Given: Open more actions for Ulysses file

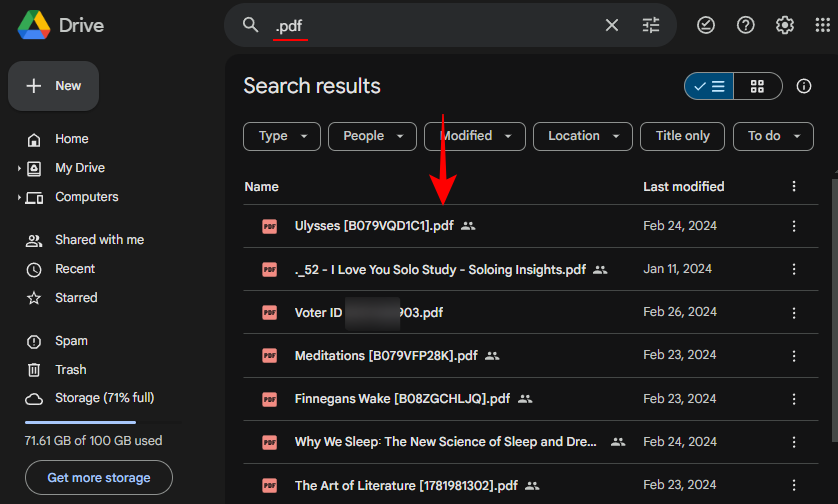Looking at the screenshot, I should tap(794, 226).
